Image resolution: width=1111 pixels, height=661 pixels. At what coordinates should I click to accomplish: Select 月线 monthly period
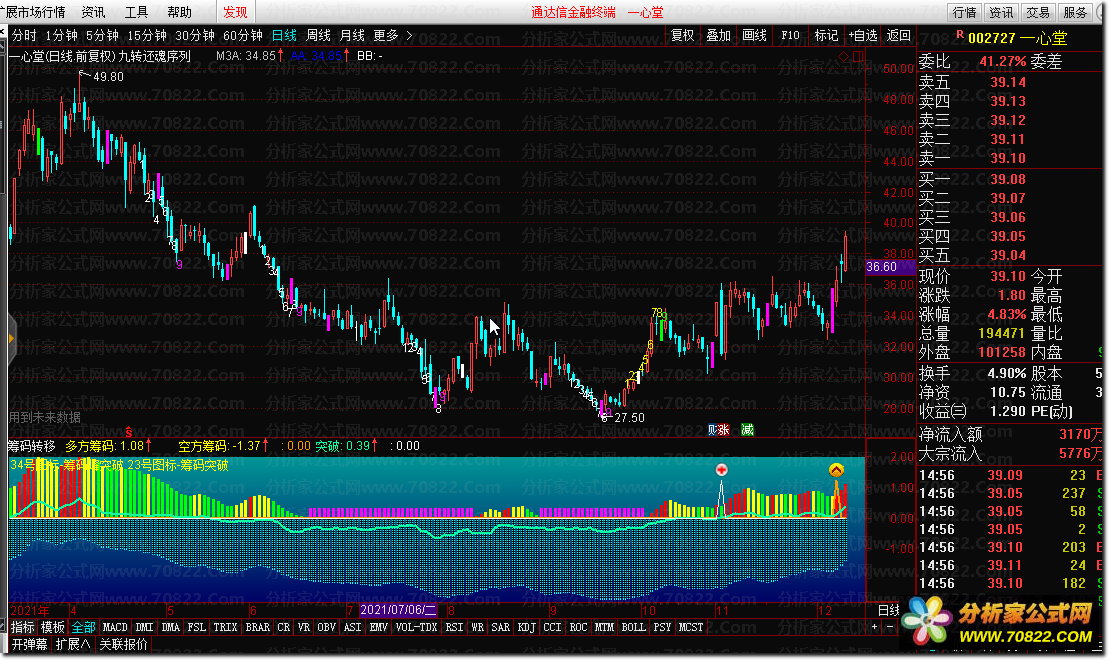tap(352, 35)
